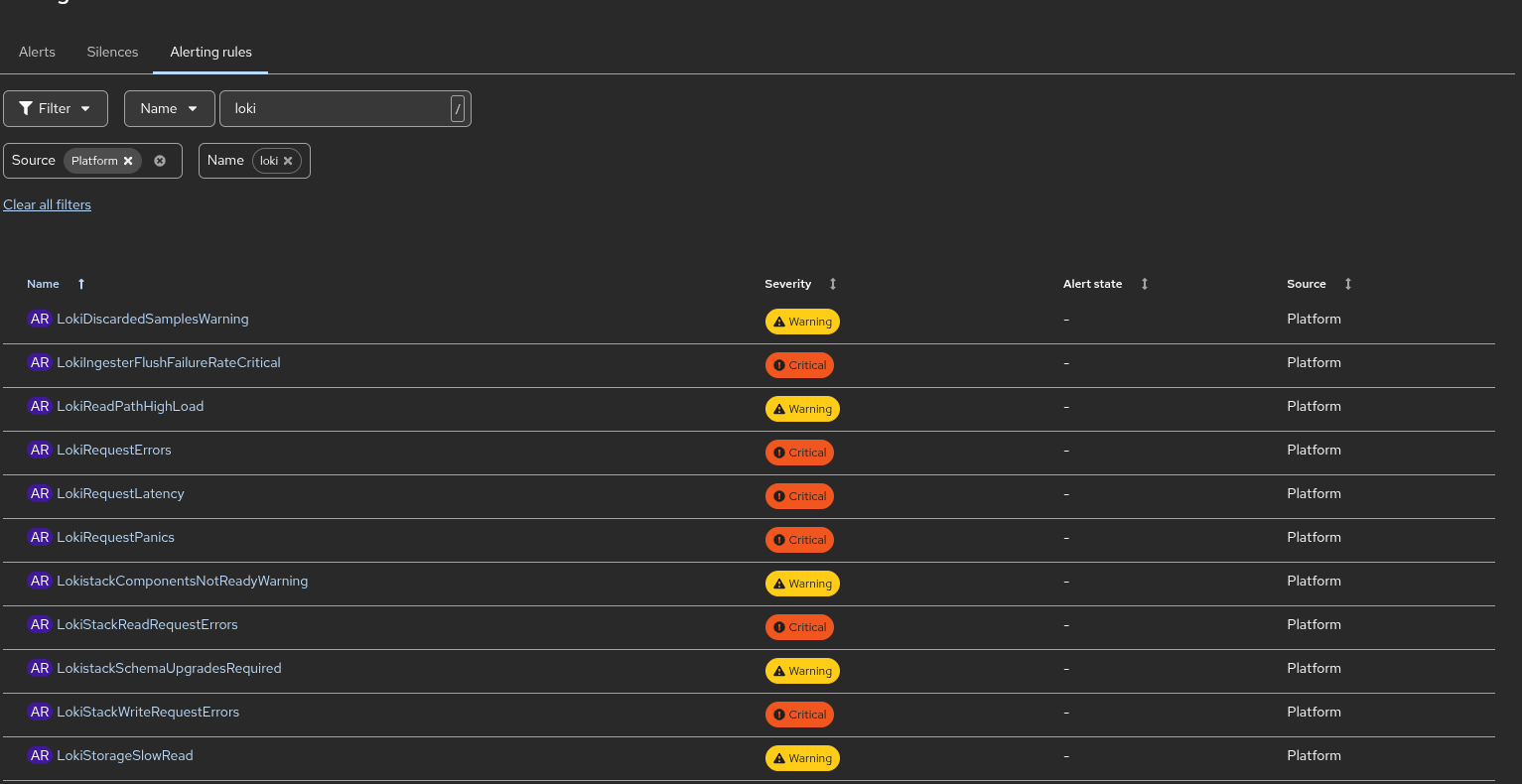Click the slash shortcut hint in search field
1522x784 pixels.
pyautogui.click(x=458, y=109)
